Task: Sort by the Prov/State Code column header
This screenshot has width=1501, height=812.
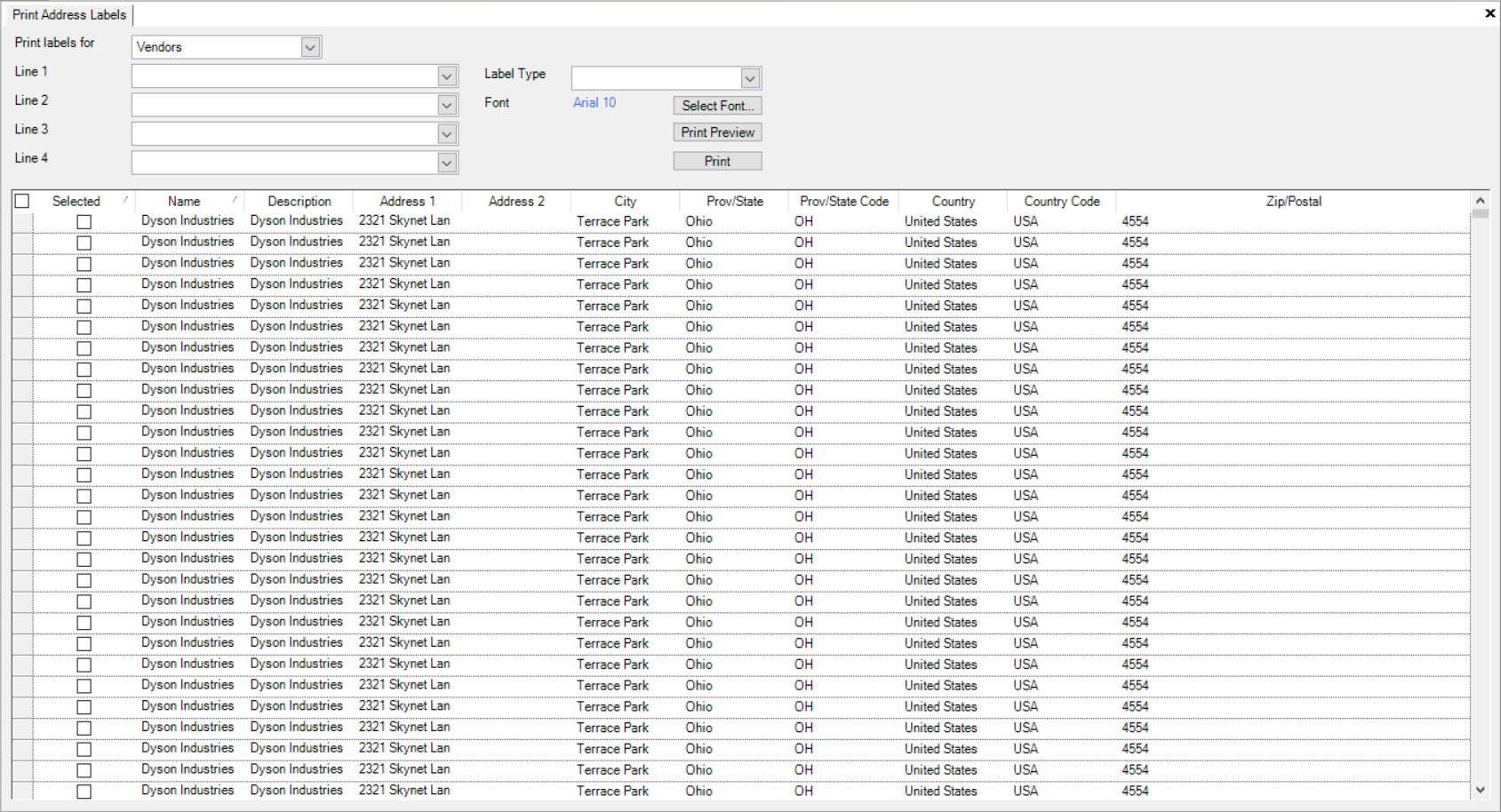Action: click(844, 202)
